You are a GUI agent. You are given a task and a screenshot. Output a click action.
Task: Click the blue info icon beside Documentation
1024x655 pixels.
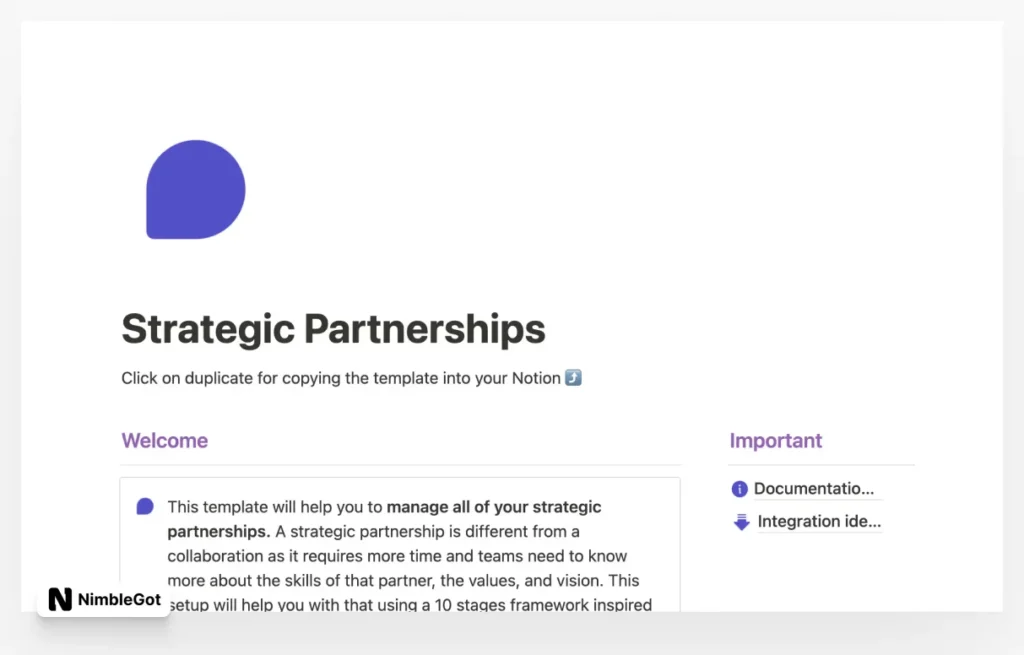(x=739, y=488)
